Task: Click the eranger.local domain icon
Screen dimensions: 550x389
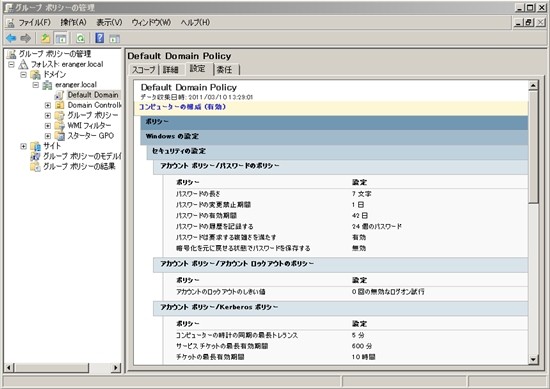Action: point(47,85)
